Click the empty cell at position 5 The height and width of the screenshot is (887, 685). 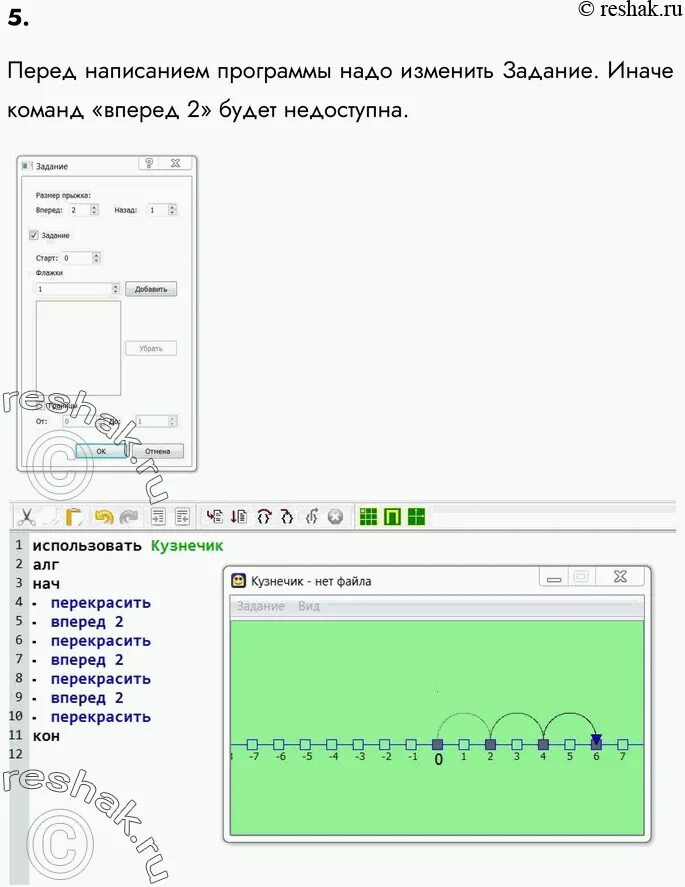(570, 744)
